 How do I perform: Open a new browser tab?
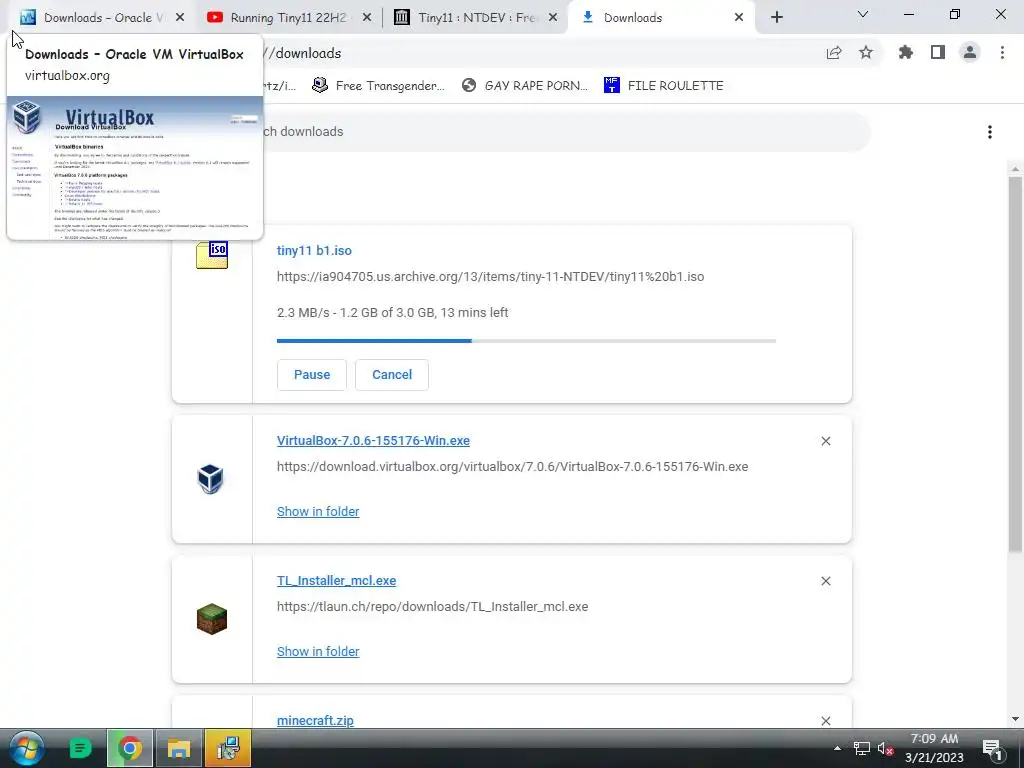776,18
